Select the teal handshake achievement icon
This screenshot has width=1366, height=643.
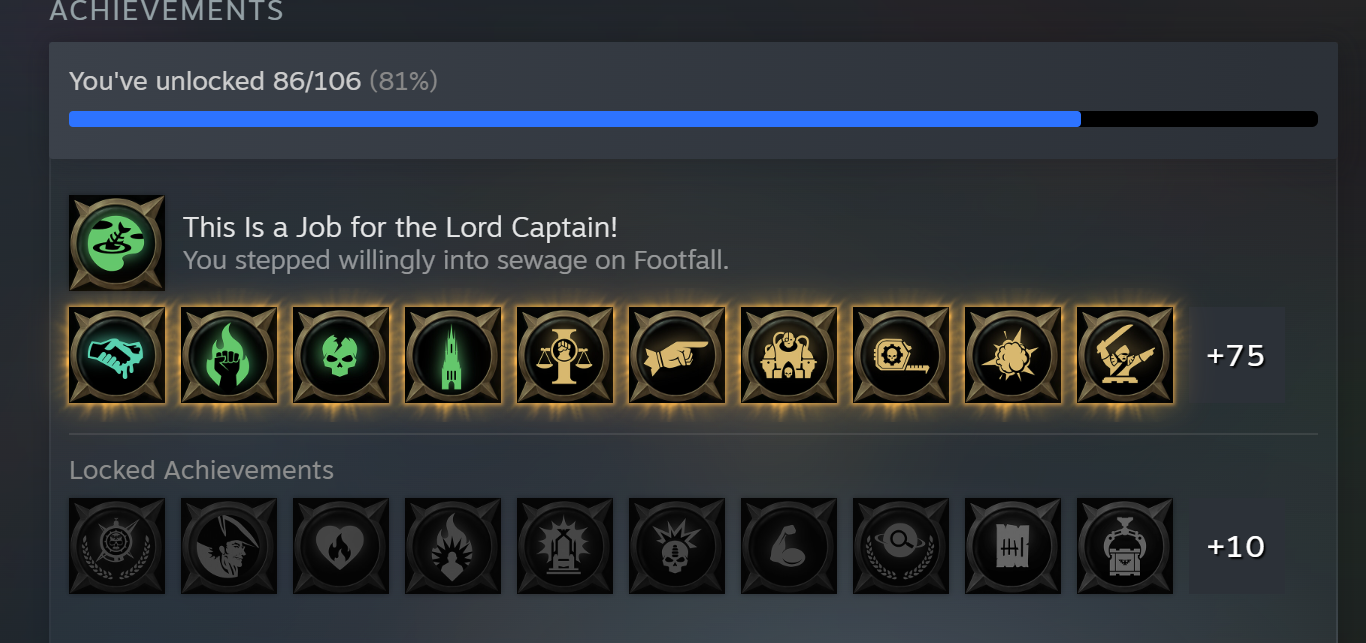[117, 355]
